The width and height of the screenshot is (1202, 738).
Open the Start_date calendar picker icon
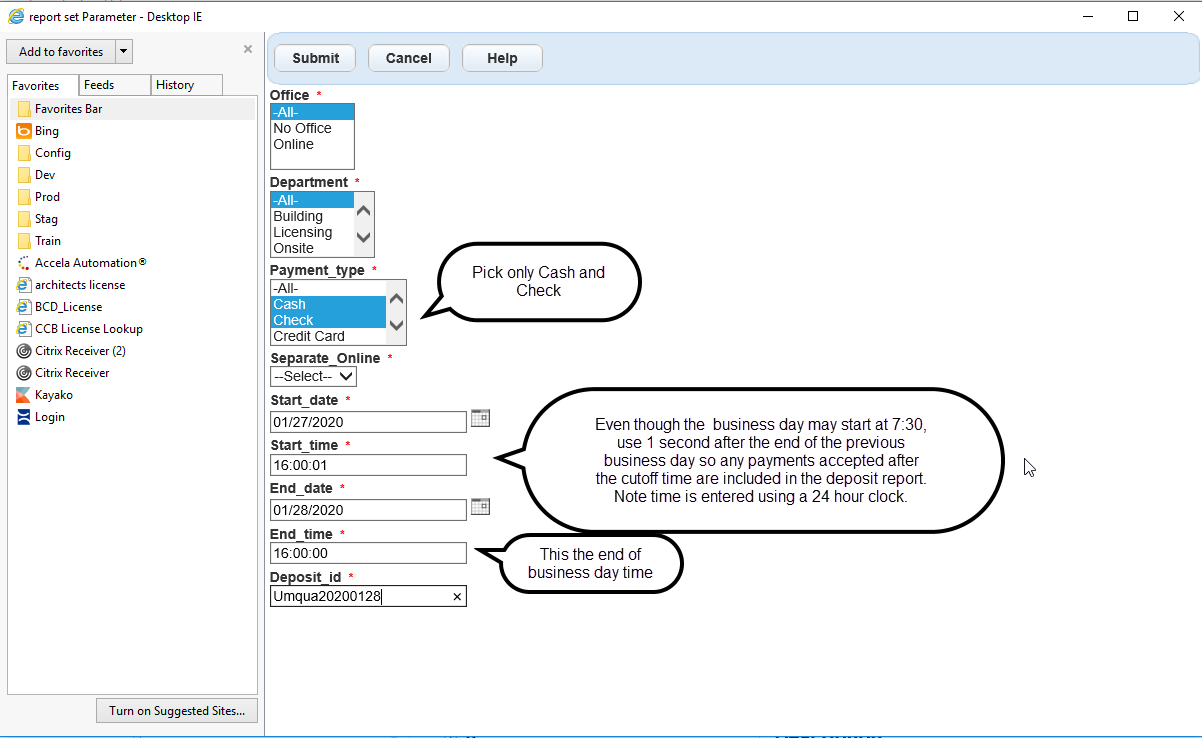pos(480,419)
